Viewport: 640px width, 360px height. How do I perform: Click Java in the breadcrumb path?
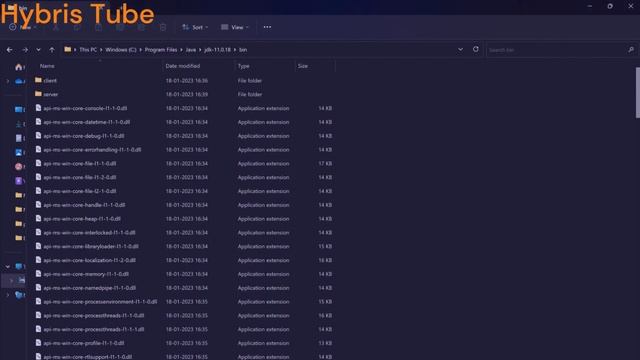pos(191,50)
